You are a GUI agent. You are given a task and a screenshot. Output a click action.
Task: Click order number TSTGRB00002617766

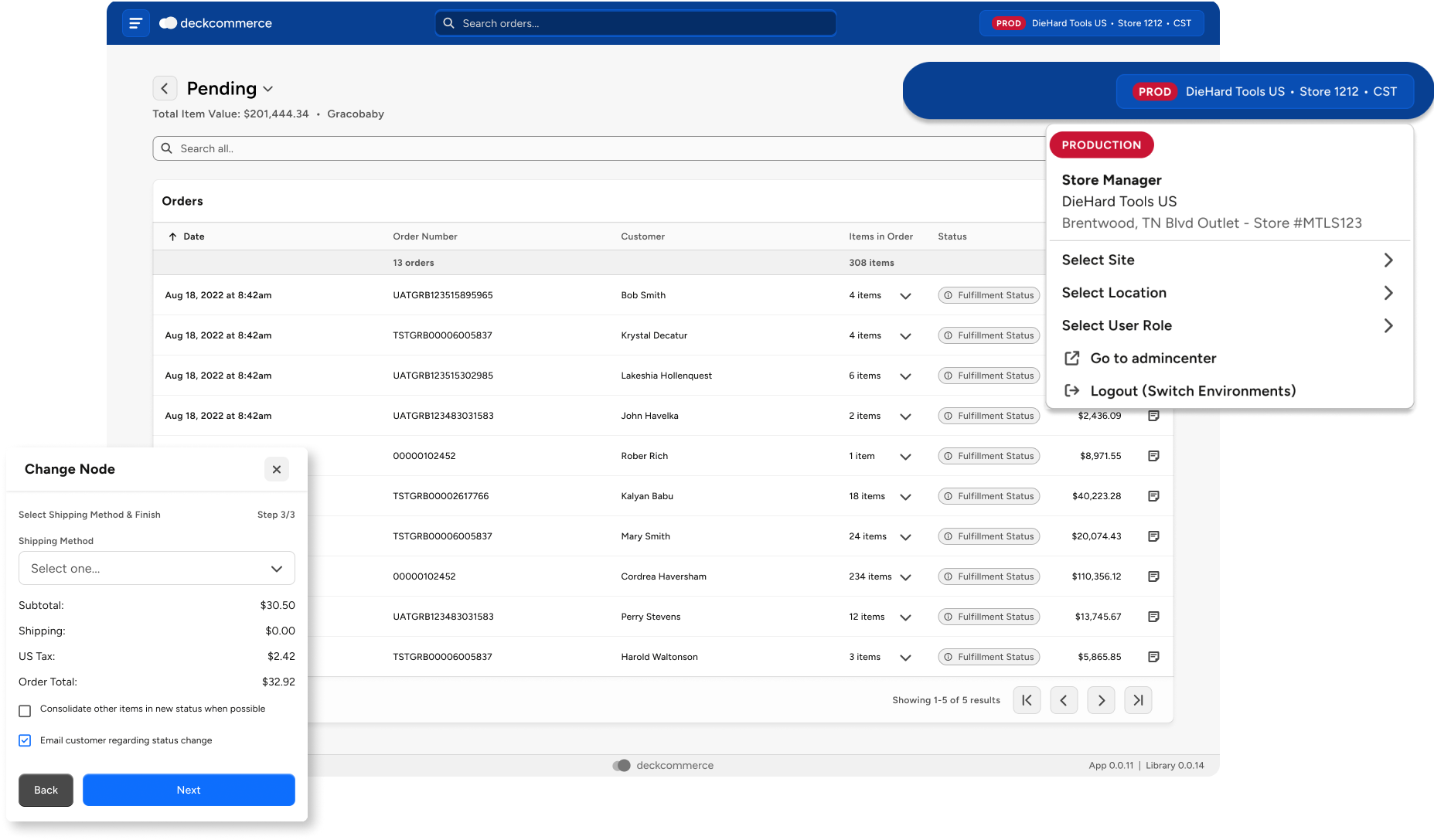[441, 496]
